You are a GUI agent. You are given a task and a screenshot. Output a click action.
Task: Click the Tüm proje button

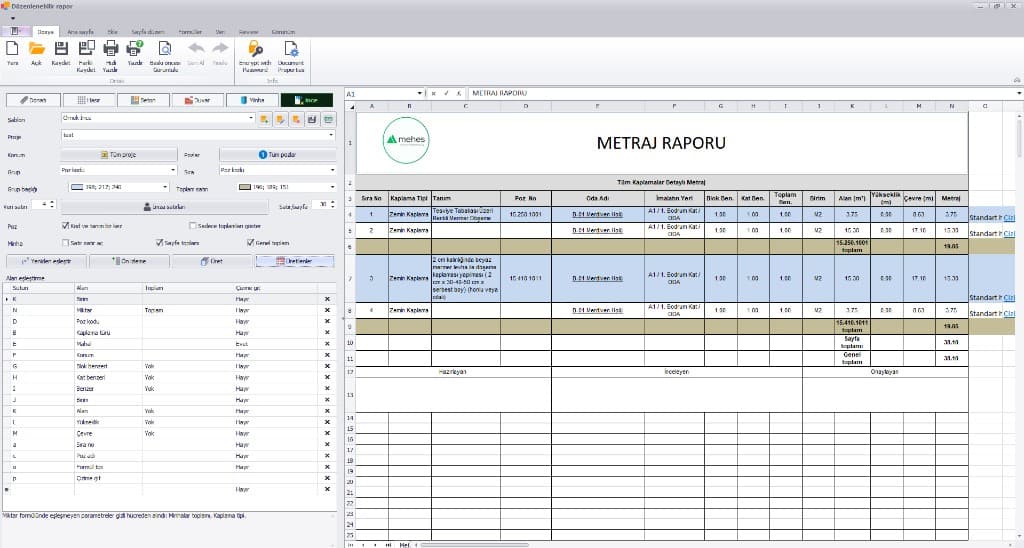[x=119, y=155]
